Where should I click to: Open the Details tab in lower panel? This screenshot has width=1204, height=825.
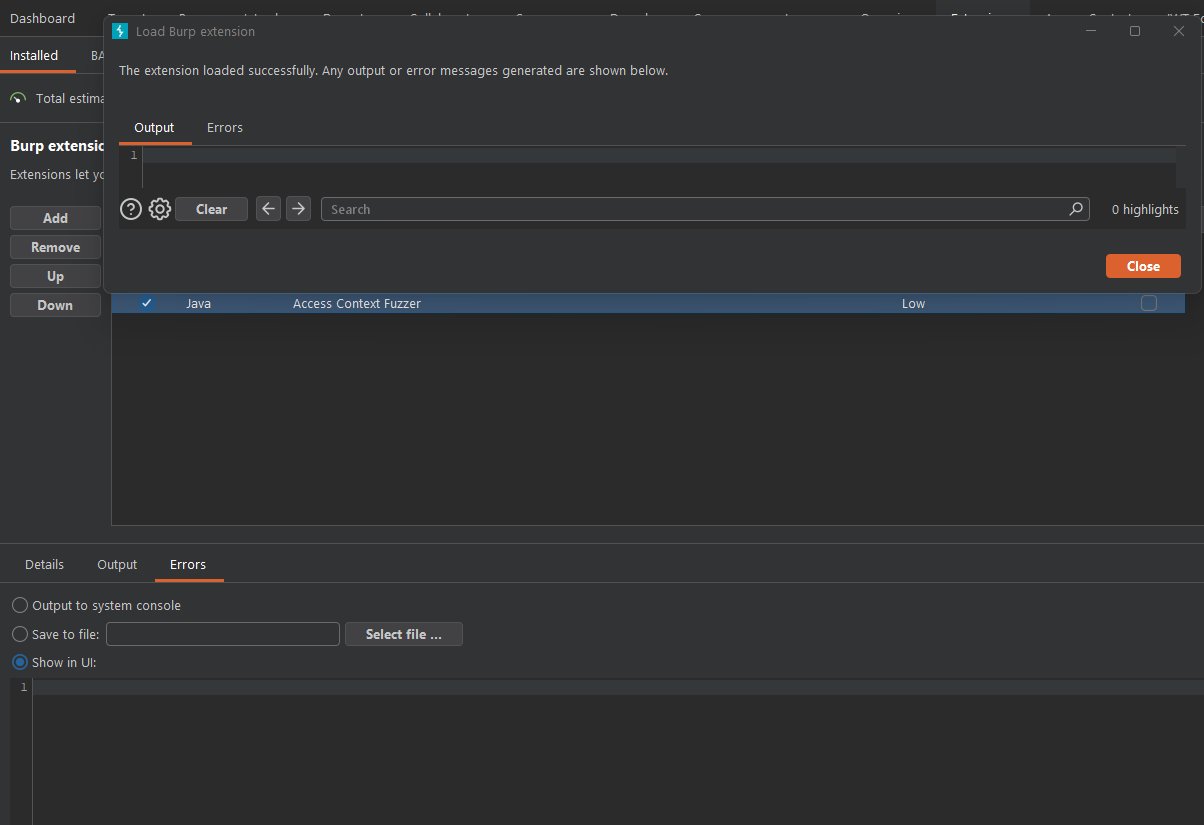pos(44,564)
